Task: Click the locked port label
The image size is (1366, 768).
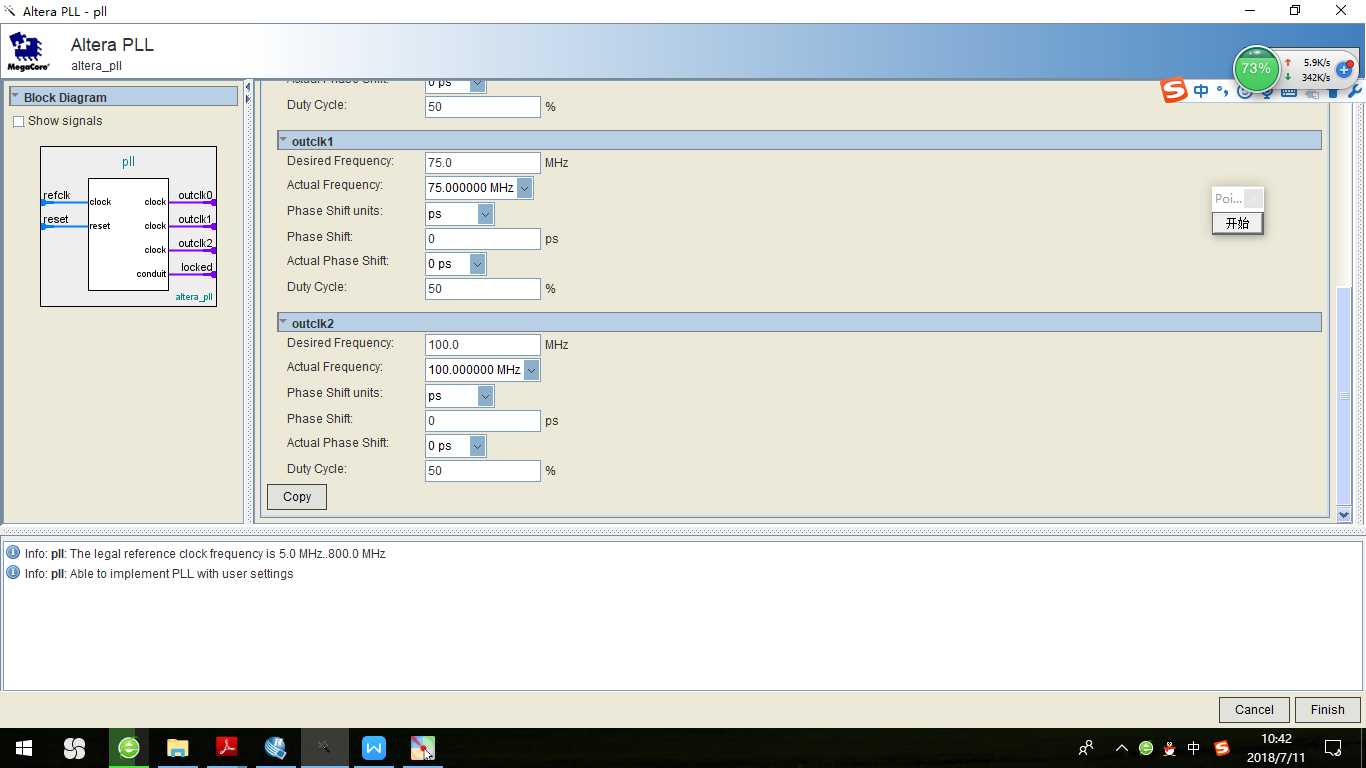Action: pyautogui.click(x=197, y=267)
